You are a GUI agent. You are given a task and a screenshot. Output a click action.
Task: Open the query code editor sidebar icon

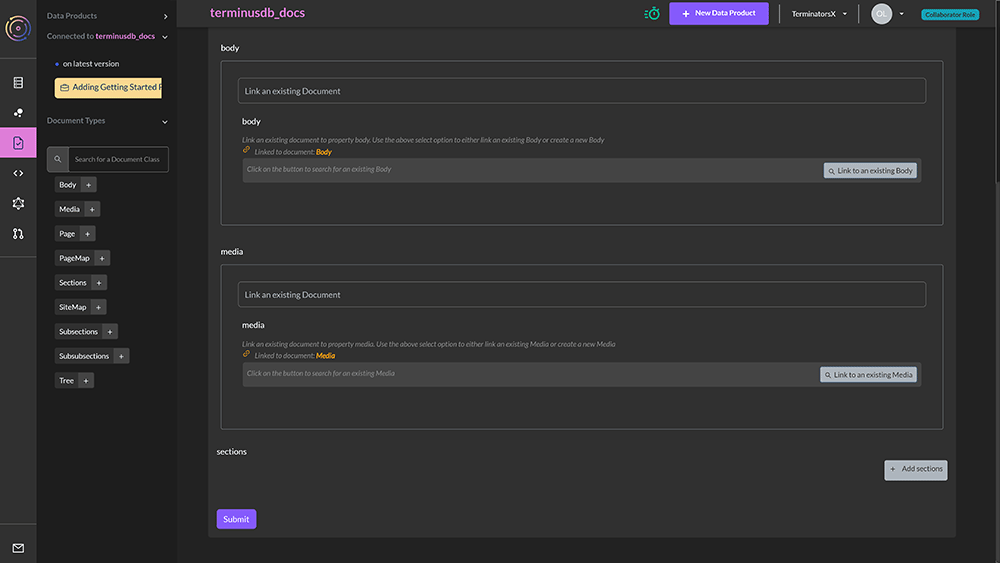(x=18, y=173)
